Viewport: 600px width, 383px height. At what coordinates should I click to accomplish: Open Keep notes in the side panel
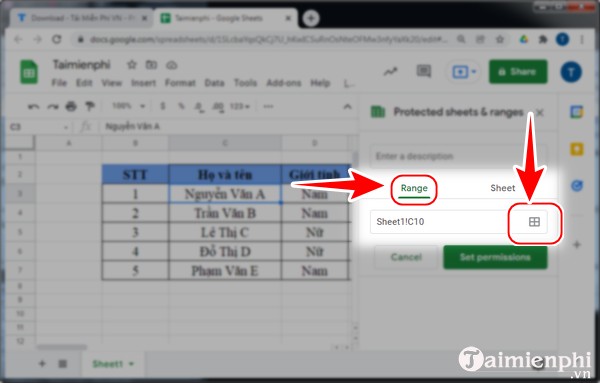pyautogui.click(x=577, y=149)
